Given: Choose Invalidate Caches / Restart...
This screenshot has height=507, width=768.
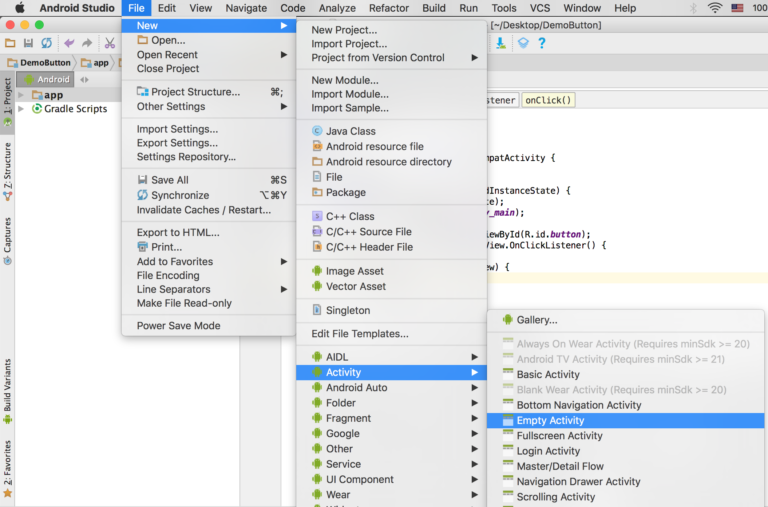Looking at the screenshot, I should pos(209,210).
